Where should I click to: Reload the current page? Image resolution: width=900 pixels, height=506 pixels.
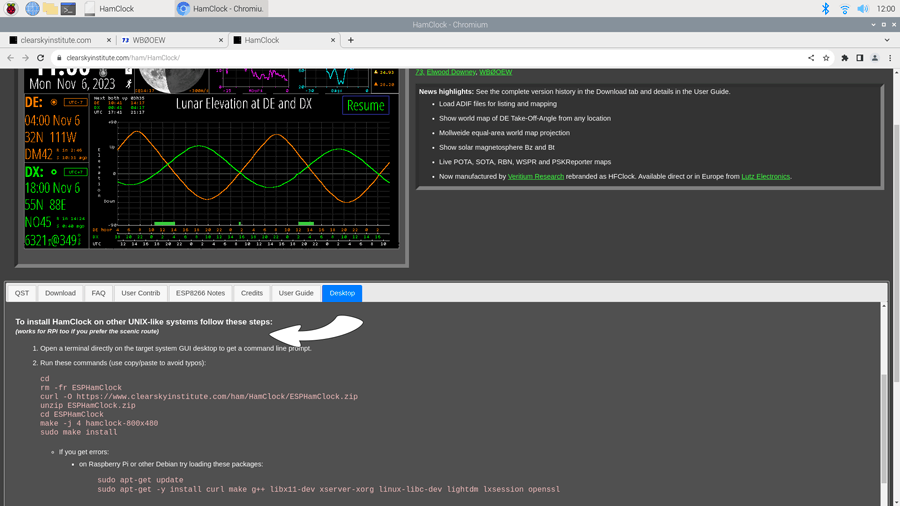click(x=40, y=58)
